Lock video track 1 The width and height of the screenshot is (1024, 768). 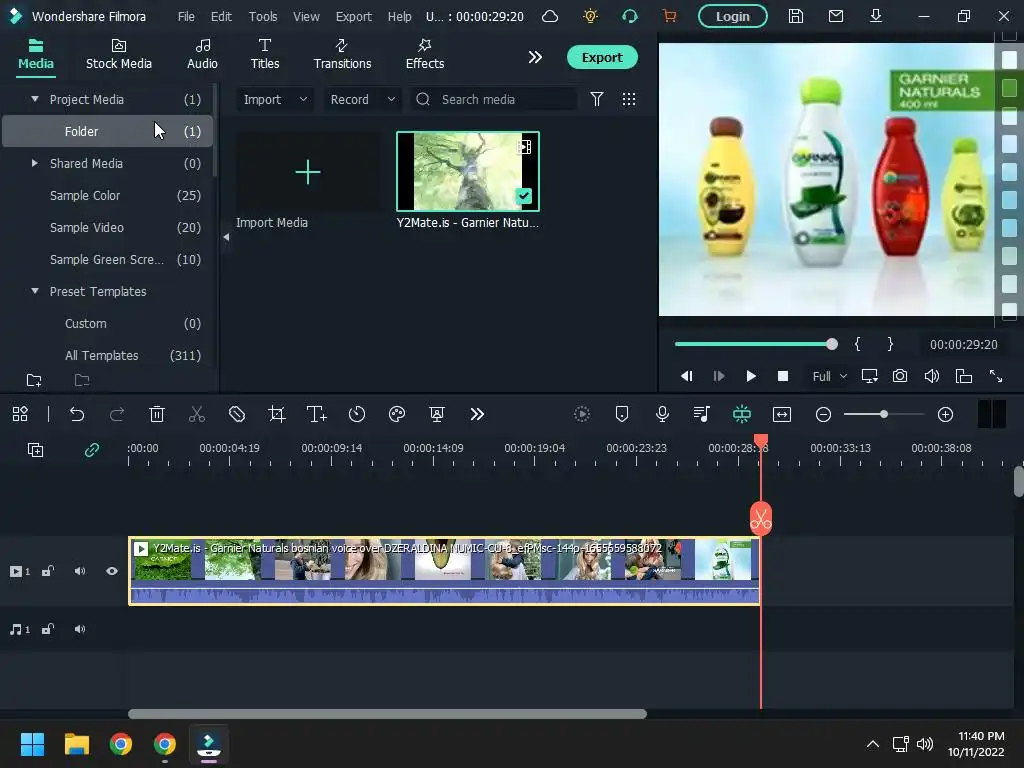[x=48, y=571]
